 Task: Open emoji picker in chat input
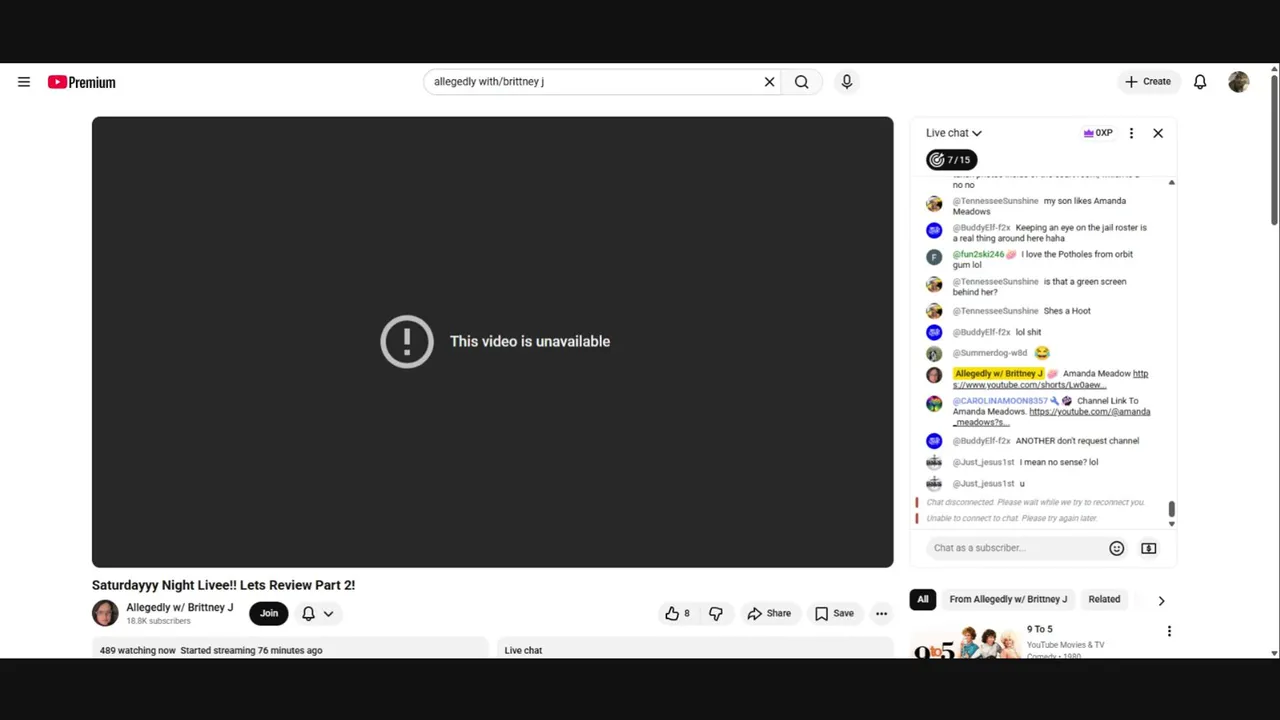tap(1117, 548)
